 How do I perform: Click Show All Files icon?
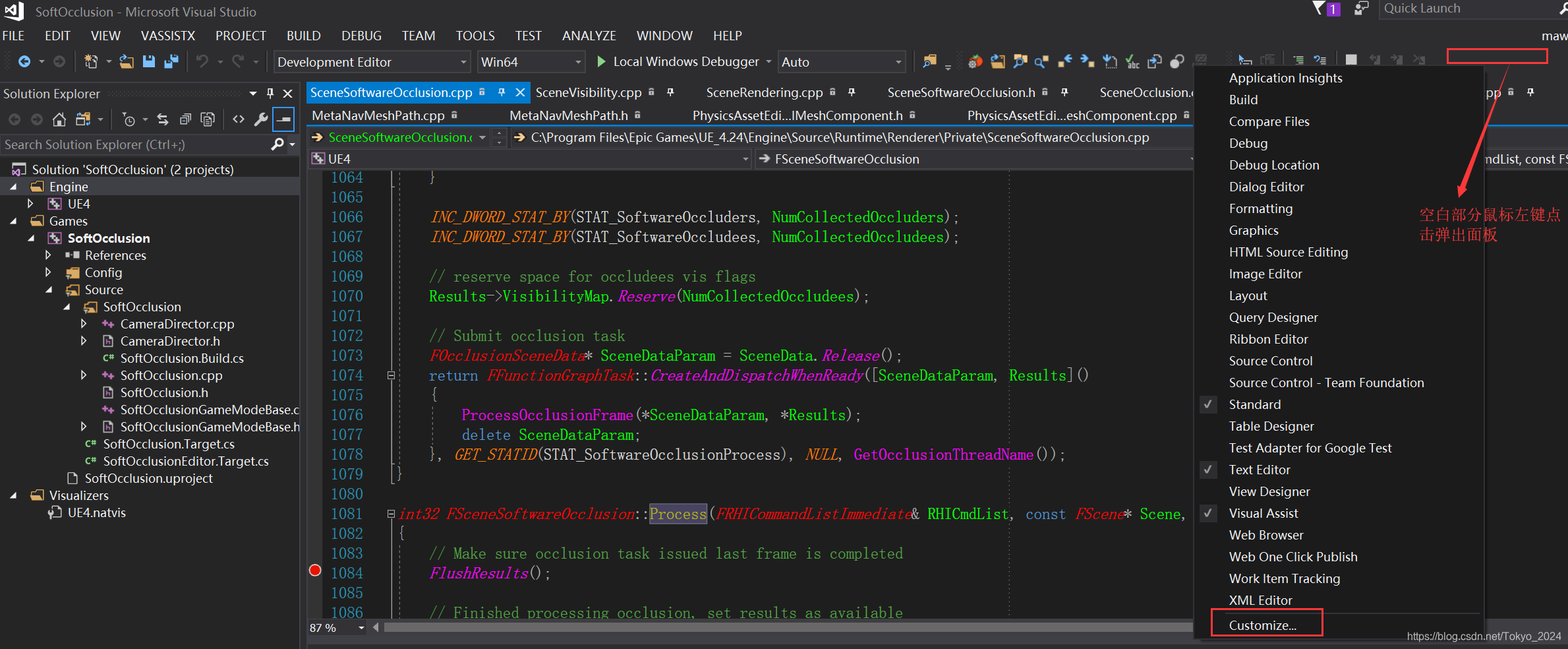click(x=208, y=119)
